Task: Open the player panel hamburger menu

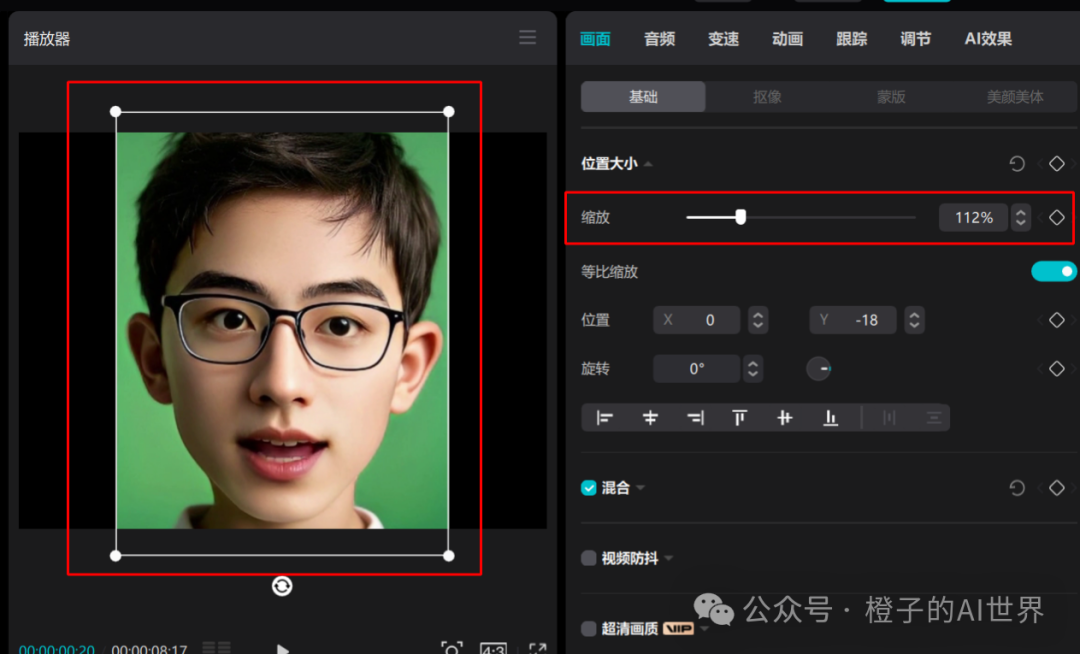Action: (528, 38)
